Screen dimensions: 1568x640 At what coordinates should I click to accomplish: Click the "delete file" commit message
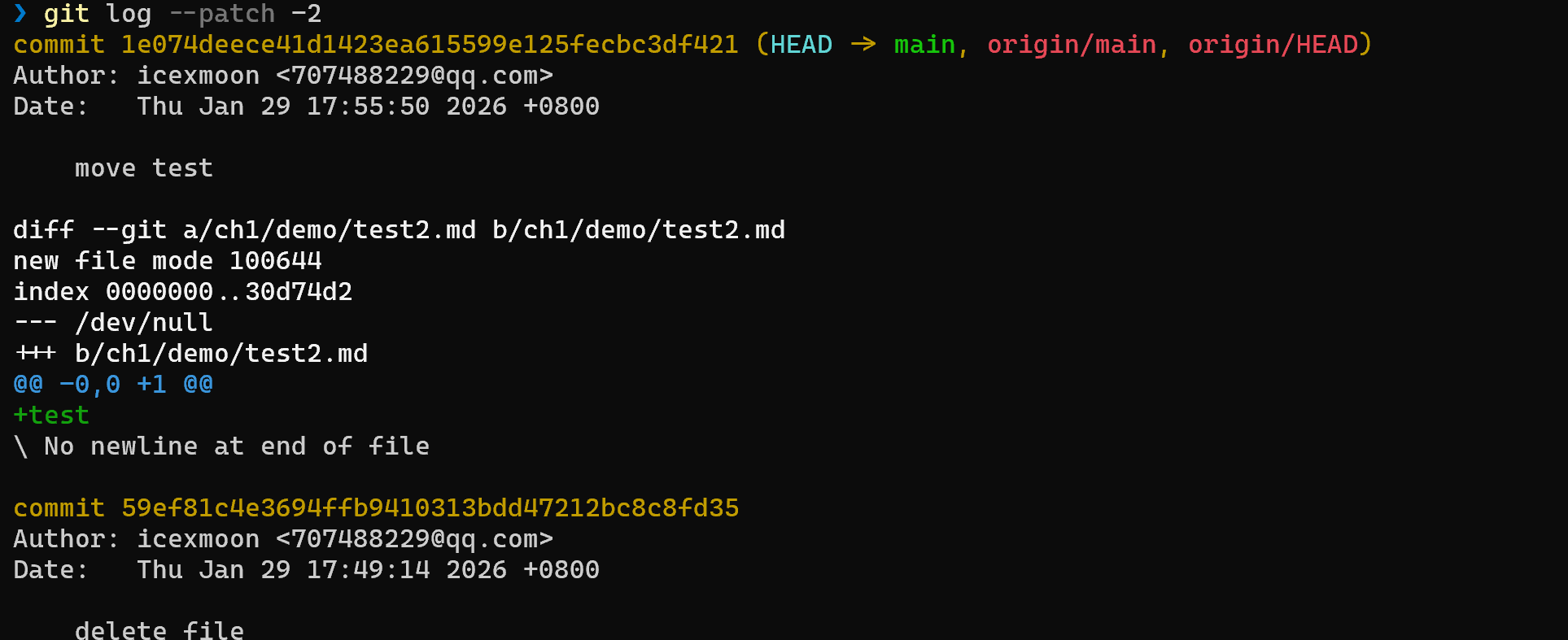[x=159, y=630]
